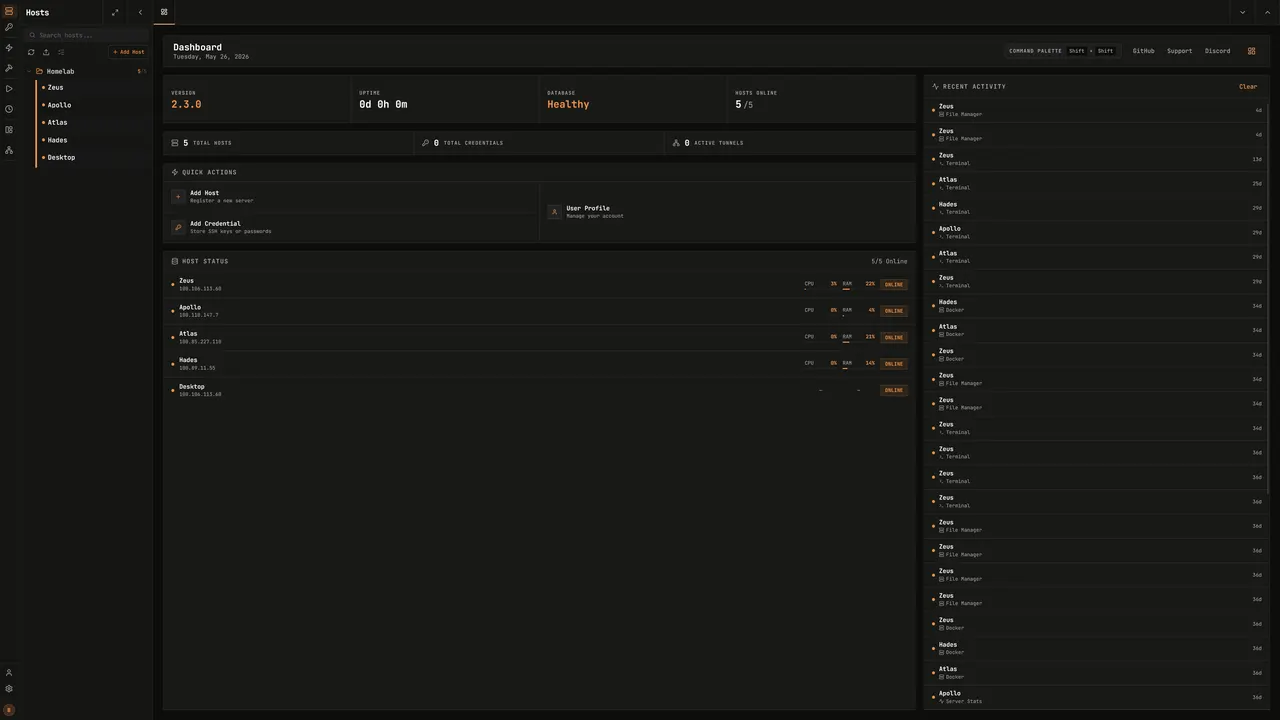This screenshot has height=720, width=1280.
Task: Open the Desktop row in Host Status
Action: (539, 390)
